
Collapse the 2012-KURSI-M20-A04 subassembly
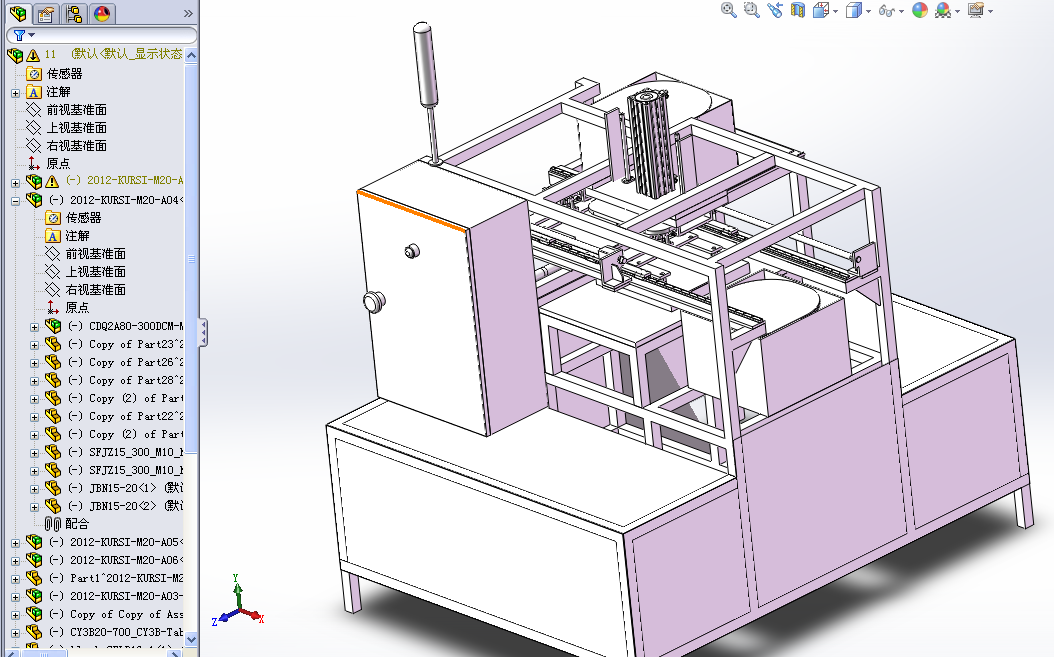tap(15, 200)
